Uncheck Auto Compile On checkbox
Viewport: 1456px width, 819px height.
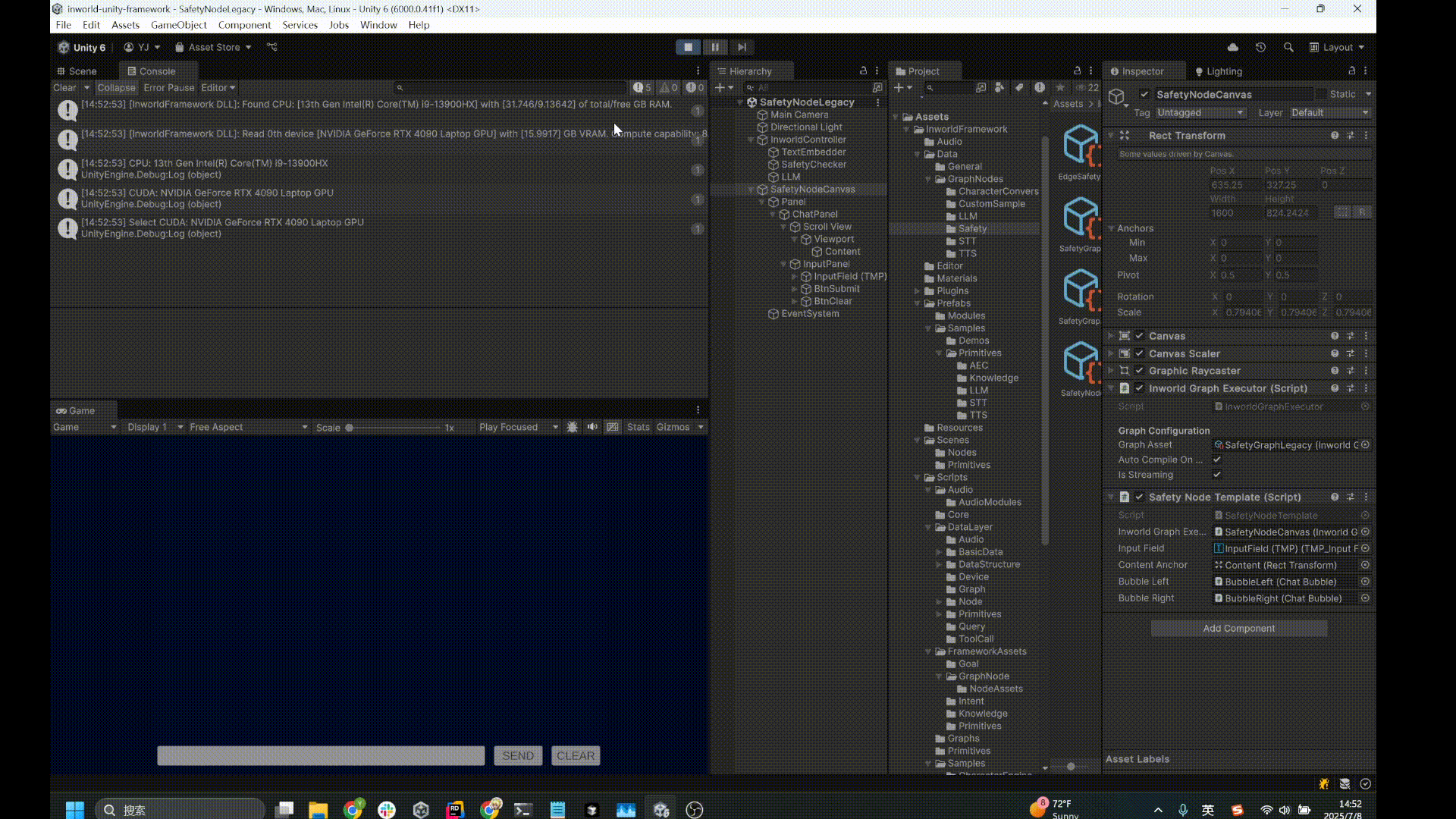1217,460
